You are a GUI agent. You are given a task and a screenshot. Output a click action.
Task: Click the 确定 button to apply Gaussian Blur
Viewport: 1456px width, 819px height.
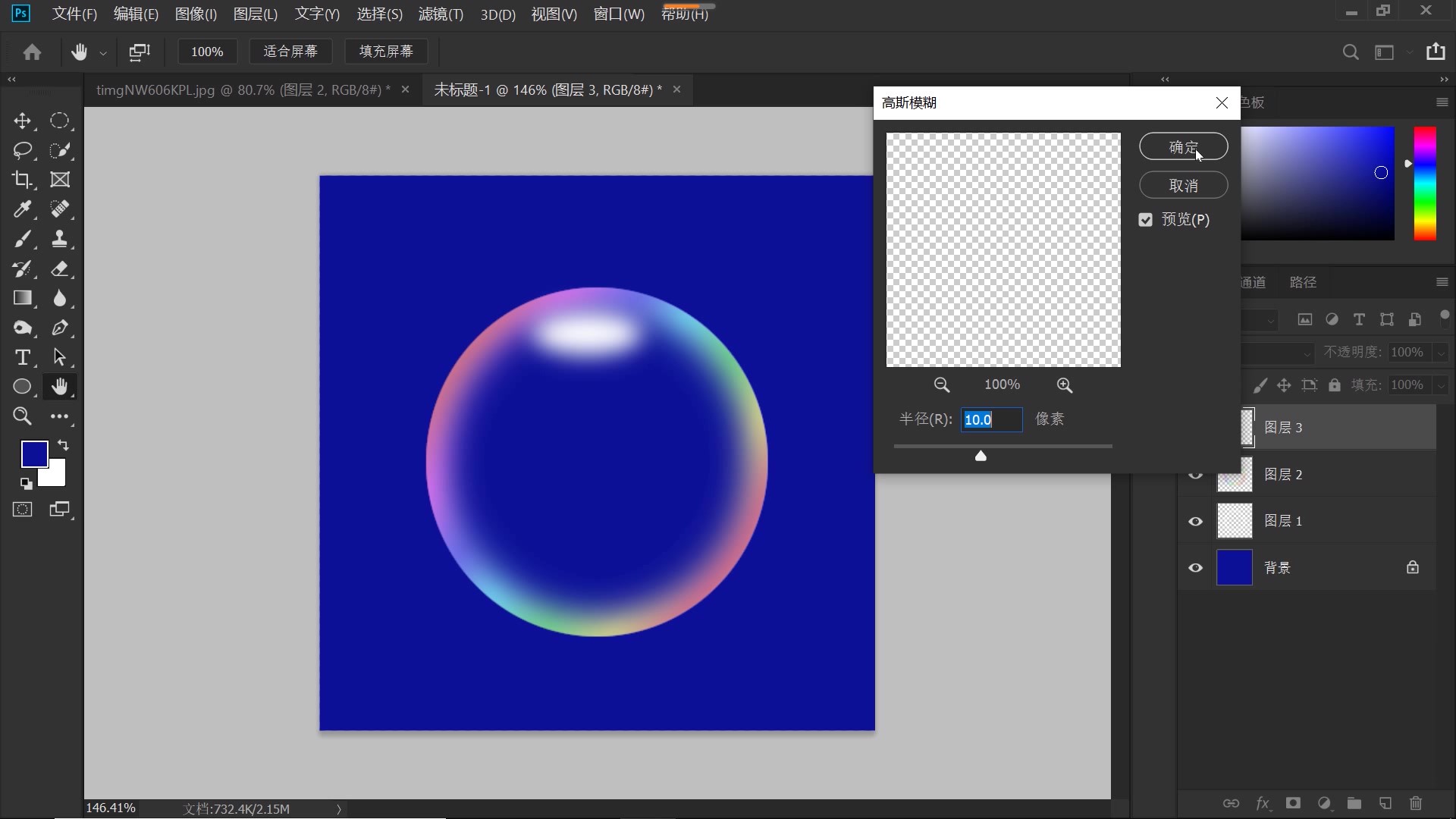[x=1183, y=146]
